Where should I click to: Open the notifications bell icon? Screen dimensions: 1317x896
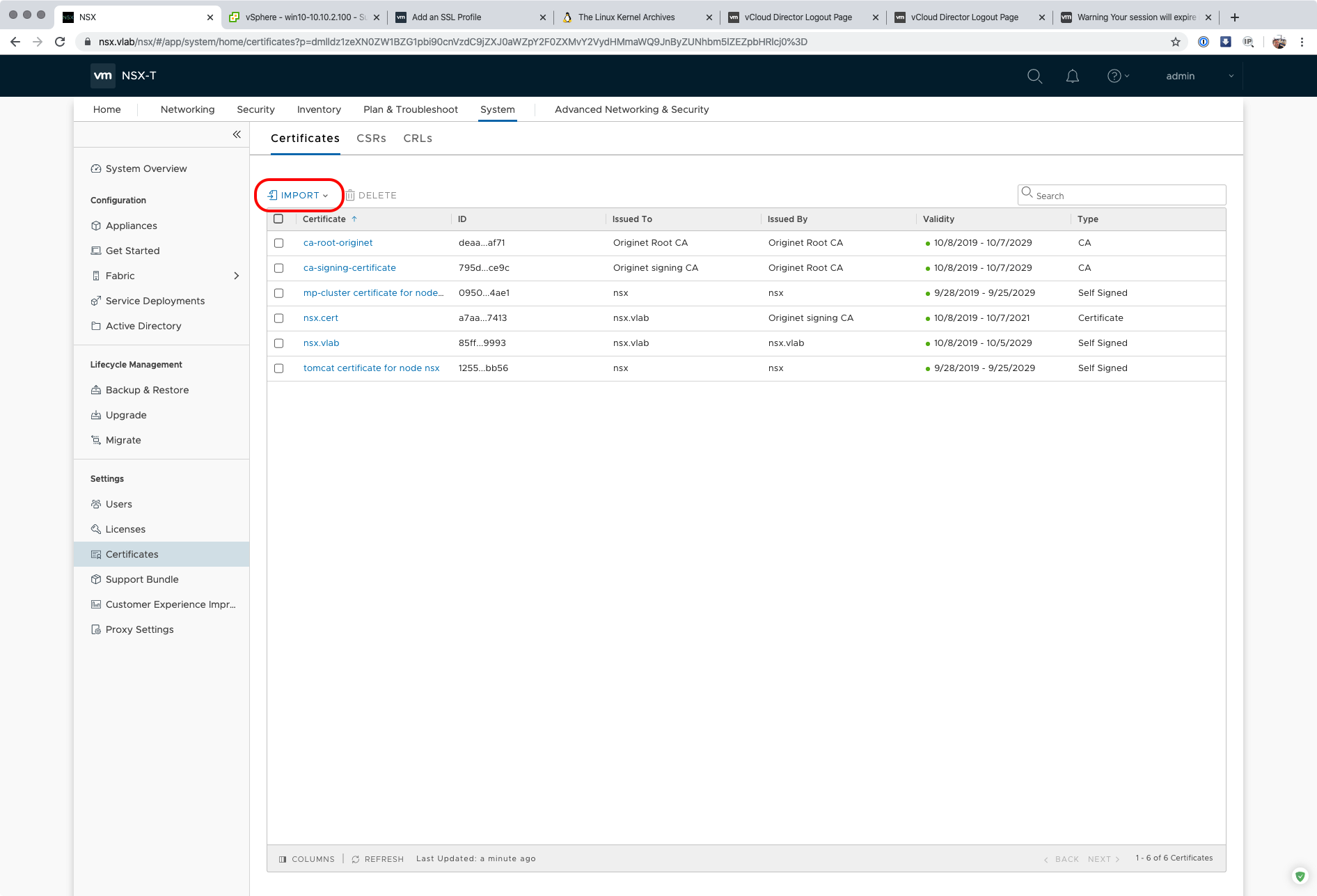point(1072,76)
